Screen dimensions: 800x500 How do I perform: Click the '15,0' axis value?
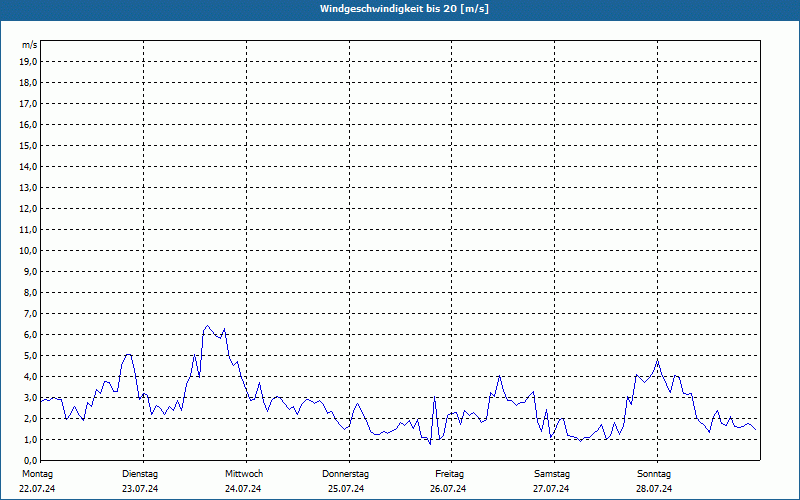(29, 145)
